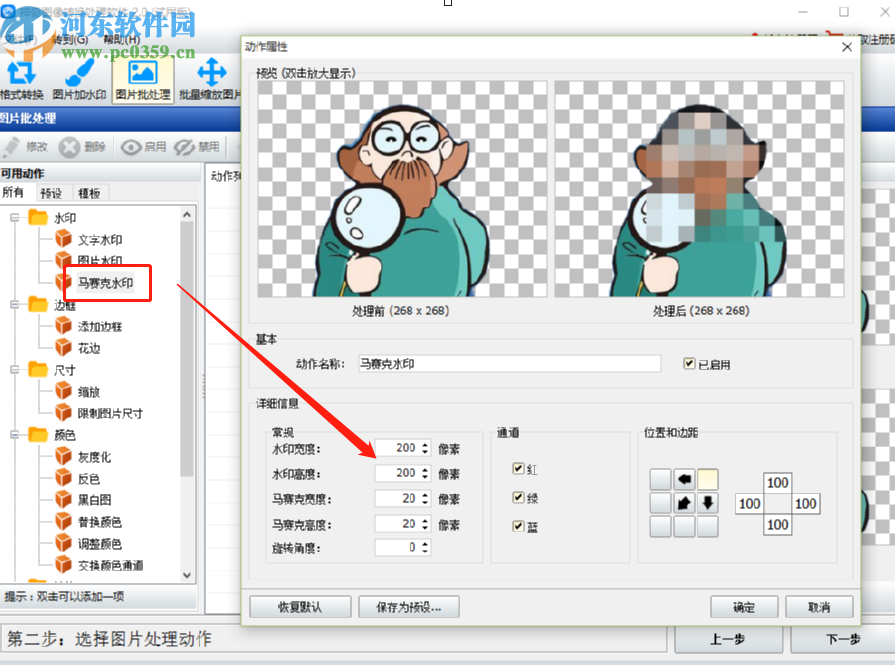Click the top margin field showing 100
Image resolution: width=895 pixels, height=665 pixels.
(777, 482)
